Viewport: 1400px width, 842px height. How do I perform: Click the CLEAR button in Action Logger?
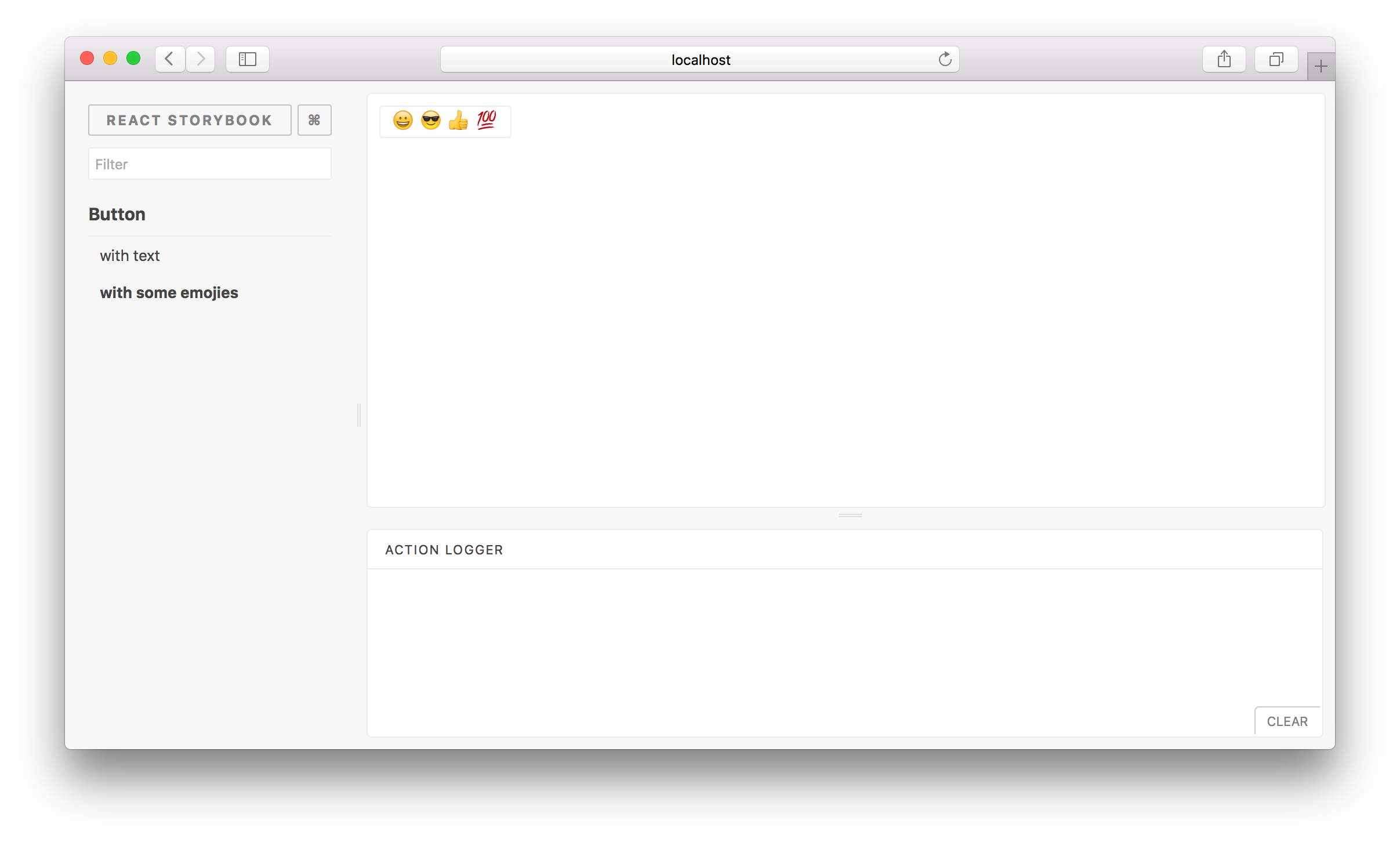tap(1286, 721)
